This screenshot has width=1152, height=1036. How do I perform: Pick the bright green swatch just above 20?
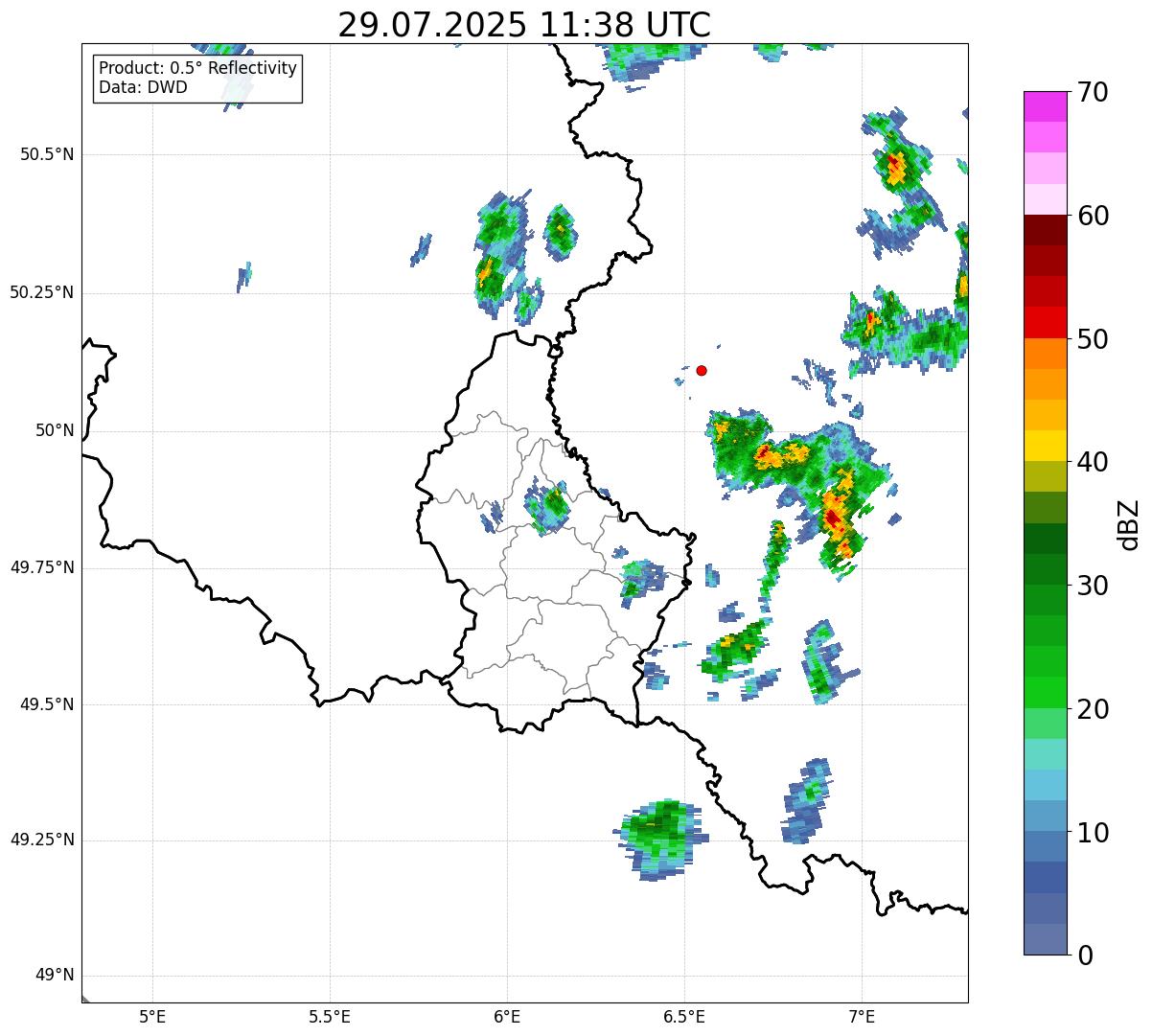(x=1046, y=692)
